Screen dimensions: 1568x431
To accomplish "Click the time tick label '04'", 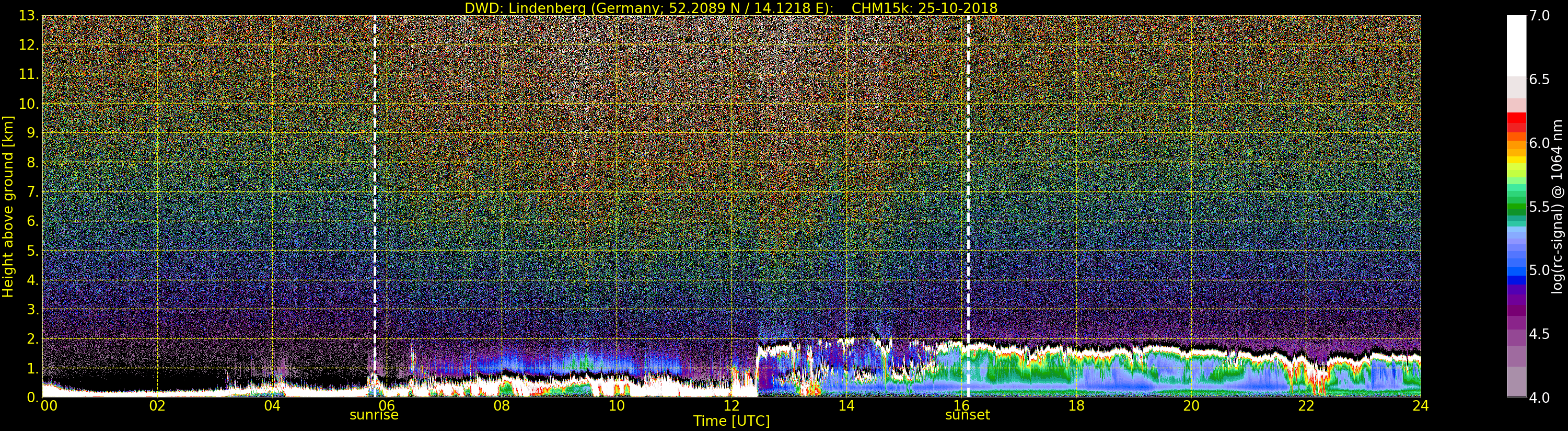I will (272, 405).
